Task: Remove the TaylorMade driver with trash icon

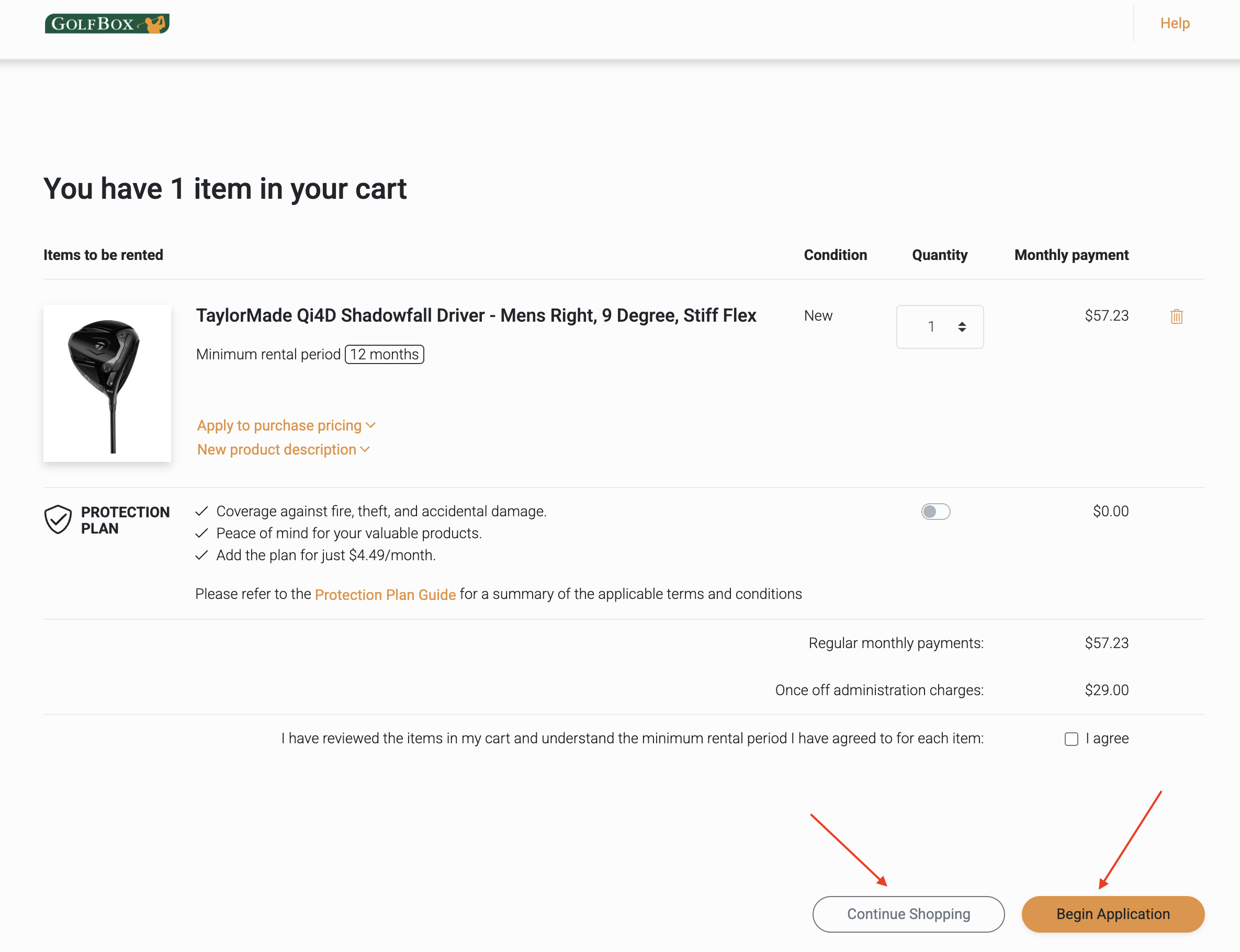Action: tap(1177, 316)
